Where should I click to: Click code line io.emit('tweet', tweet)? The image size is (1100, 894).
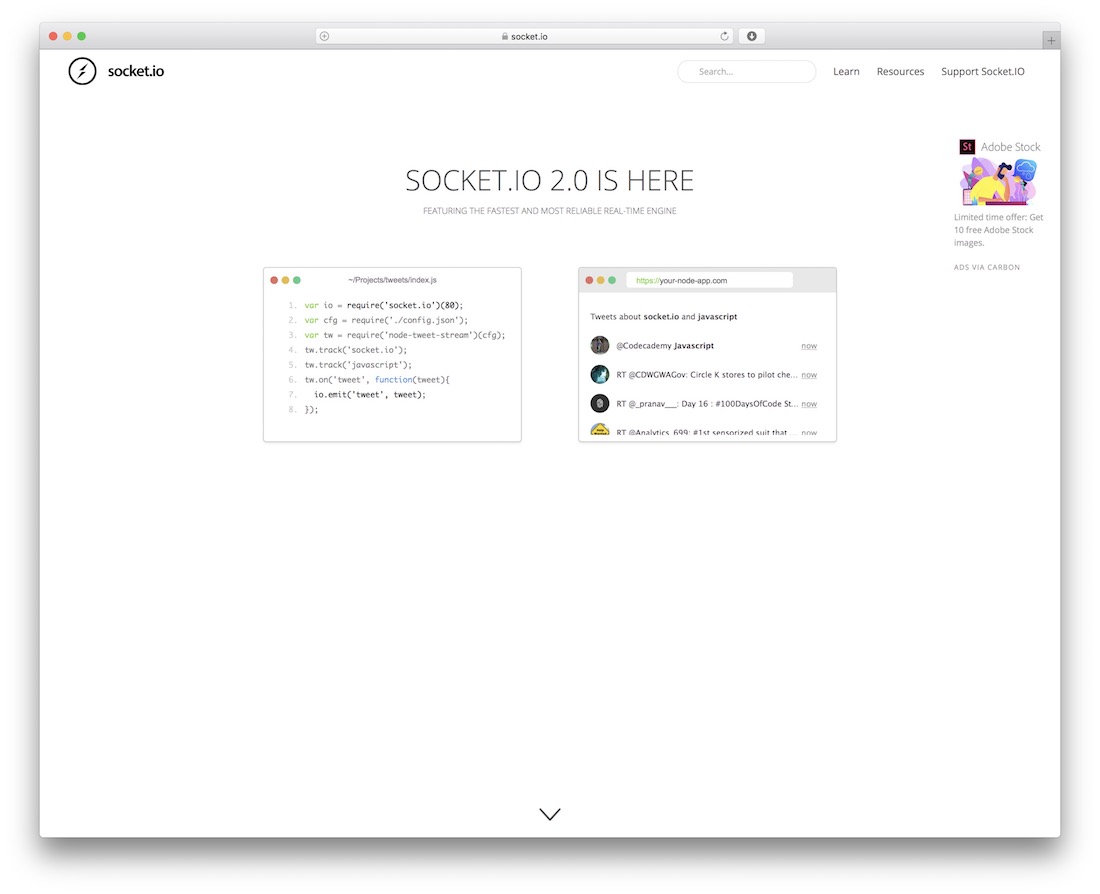[x=370, y=394]
